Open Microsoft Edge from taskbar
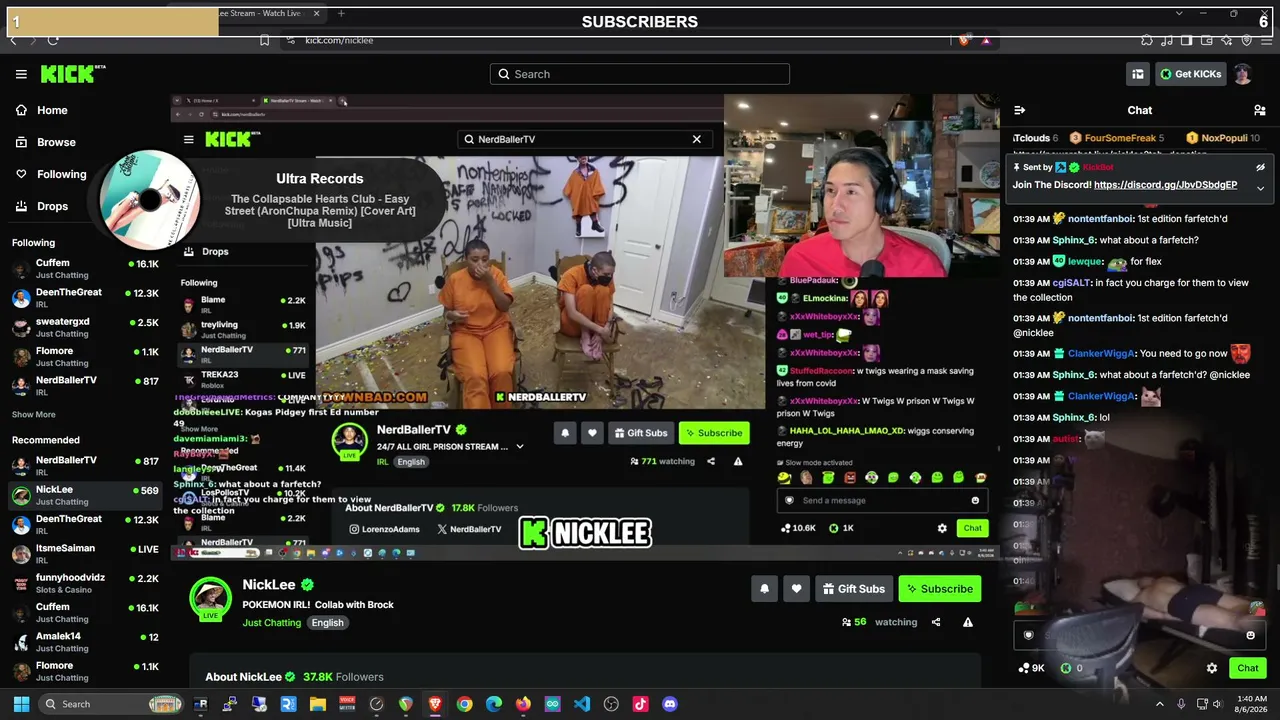The image size is (1280, 720). [x=494, y=704]
